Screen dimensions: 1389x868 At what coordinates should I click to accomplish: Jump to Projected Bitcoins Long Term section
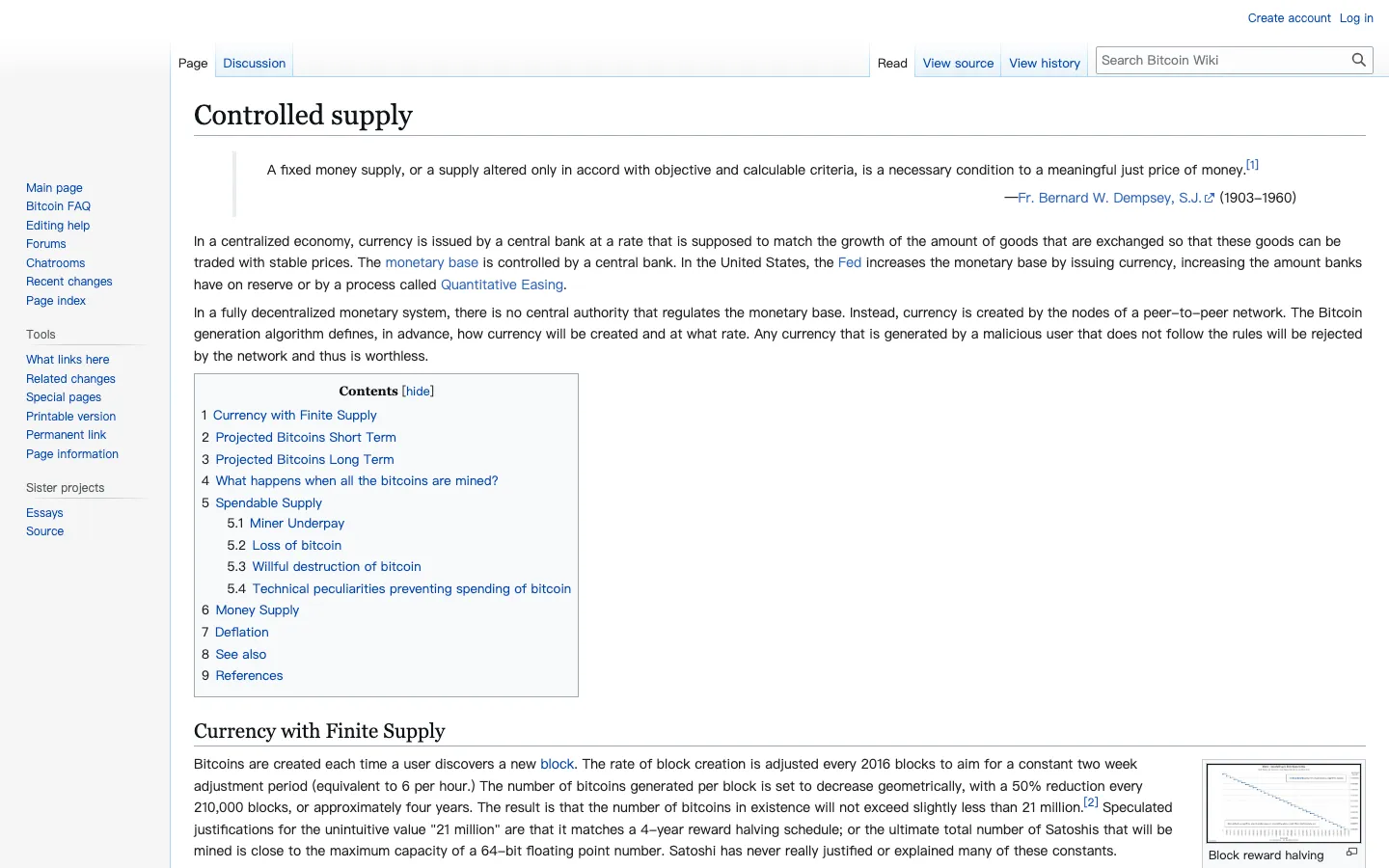305,459
